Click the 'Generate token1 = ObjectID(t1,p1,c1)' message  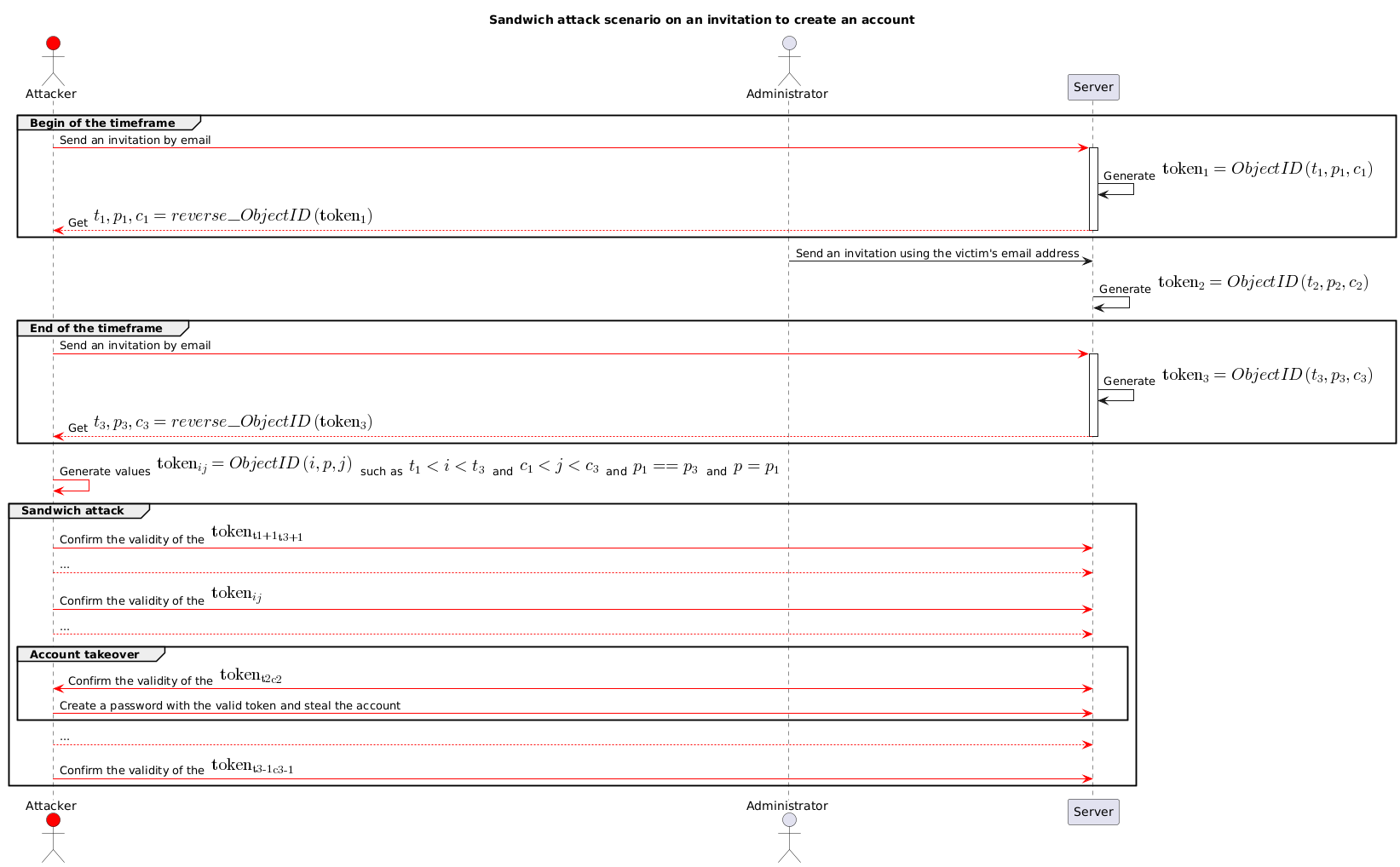tap(1238, 170)
